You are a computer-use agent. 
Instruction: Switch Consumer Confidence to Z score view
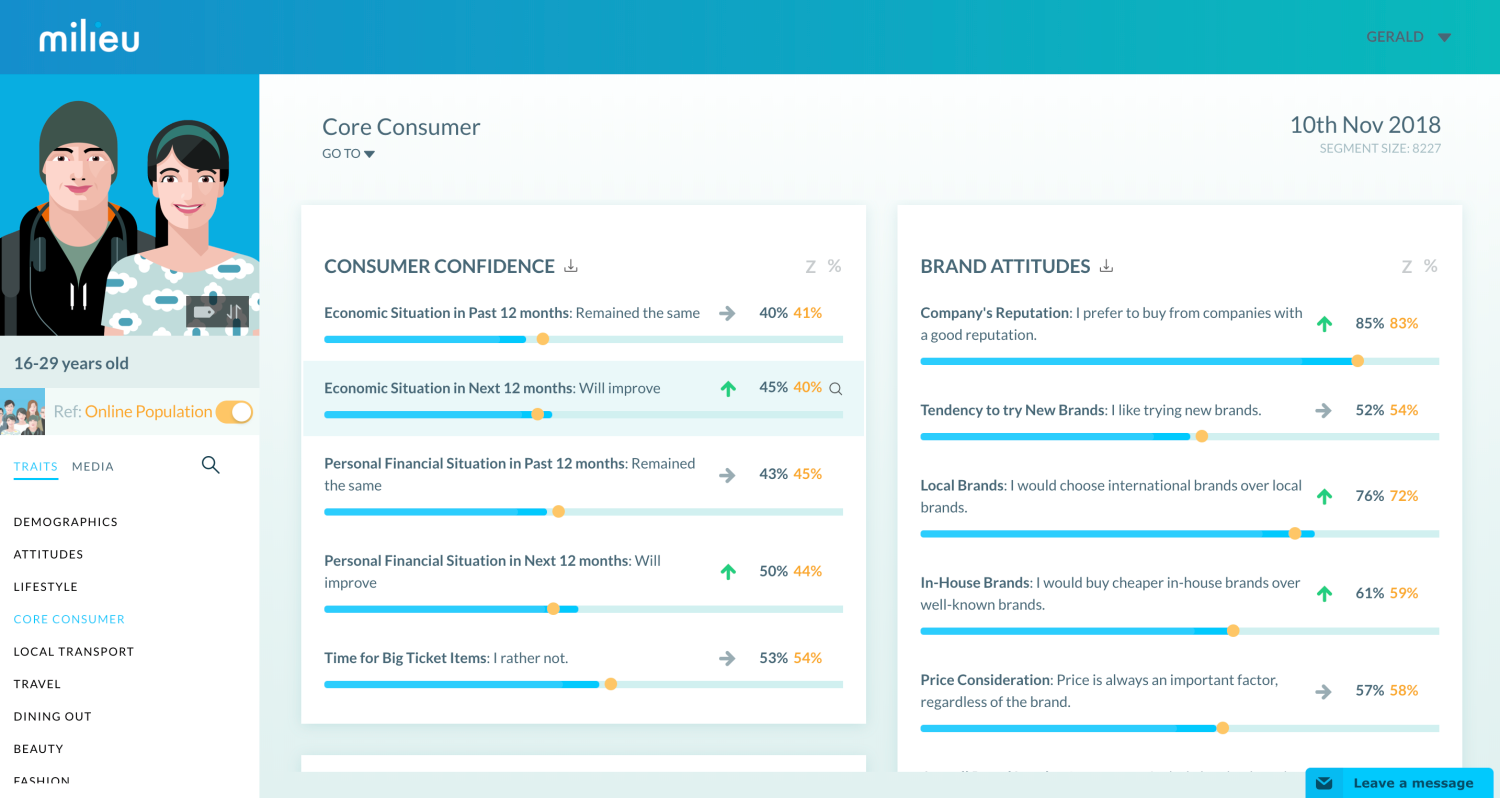click(810, 266)
